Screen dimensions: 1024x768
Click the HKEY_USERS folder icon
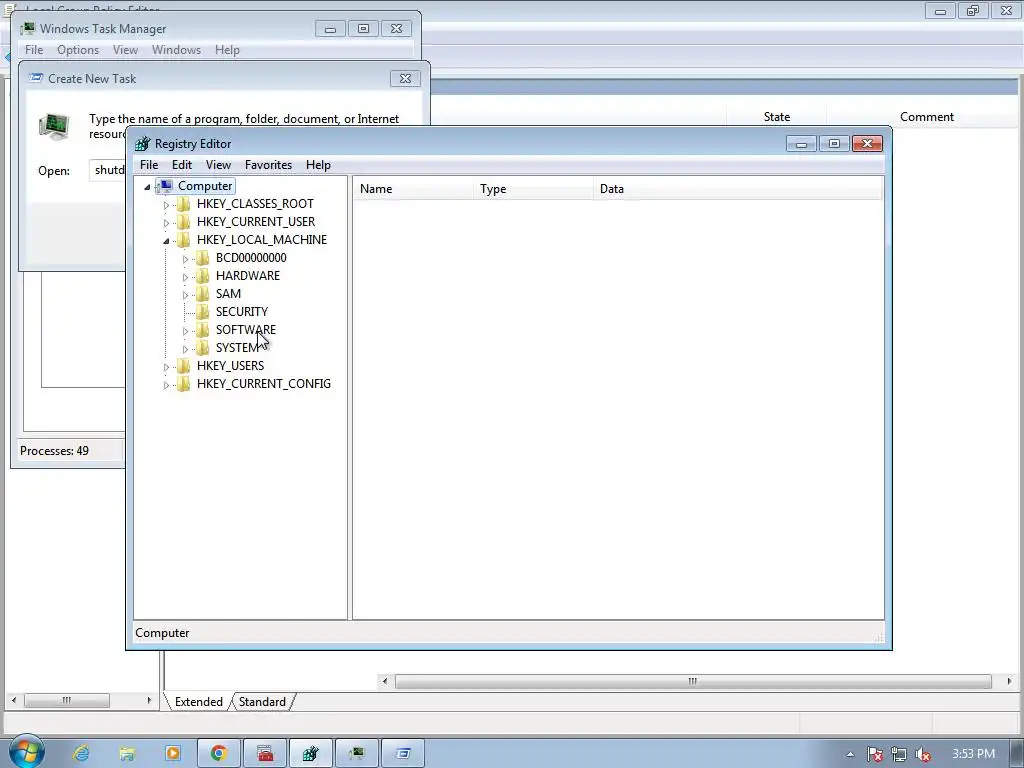(x=184, y=365)
